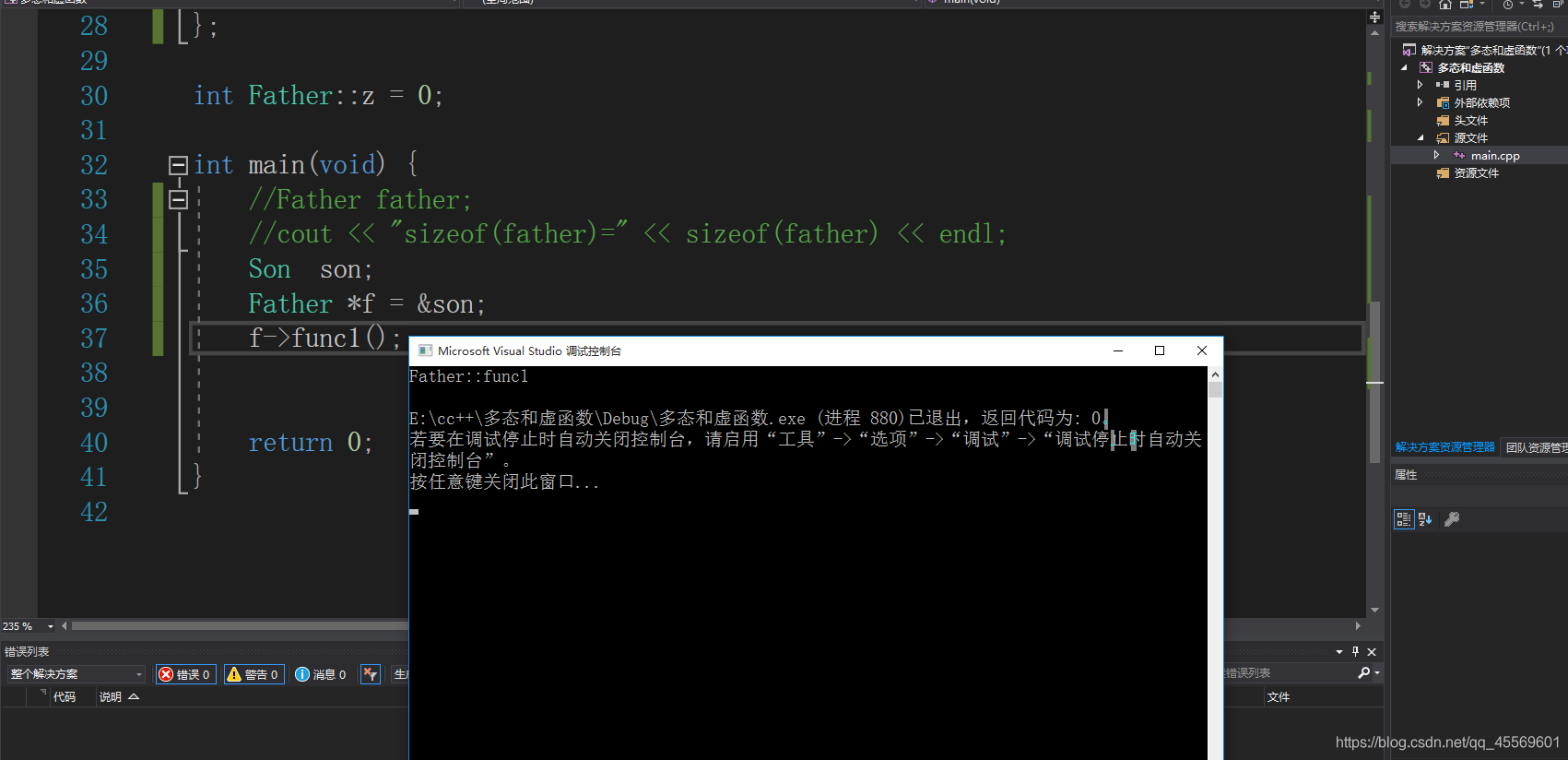1568x760 pixels.
Task: Expand the 外部依赖项 node
Action: [x=1421, y=102]
